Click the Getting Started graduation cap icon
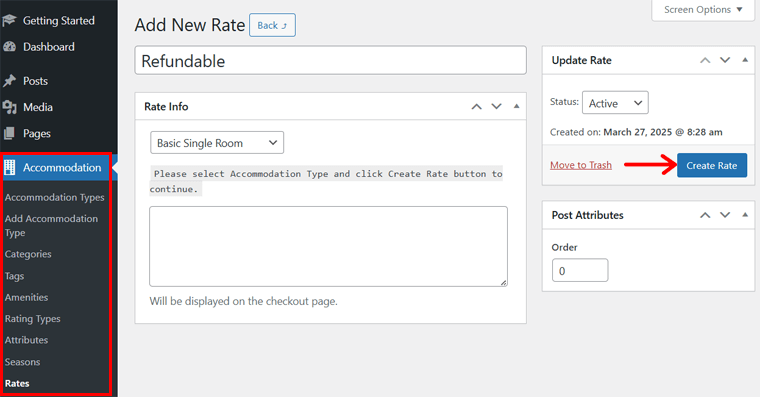Screen dimensions: 760x397 pos(9,20)
